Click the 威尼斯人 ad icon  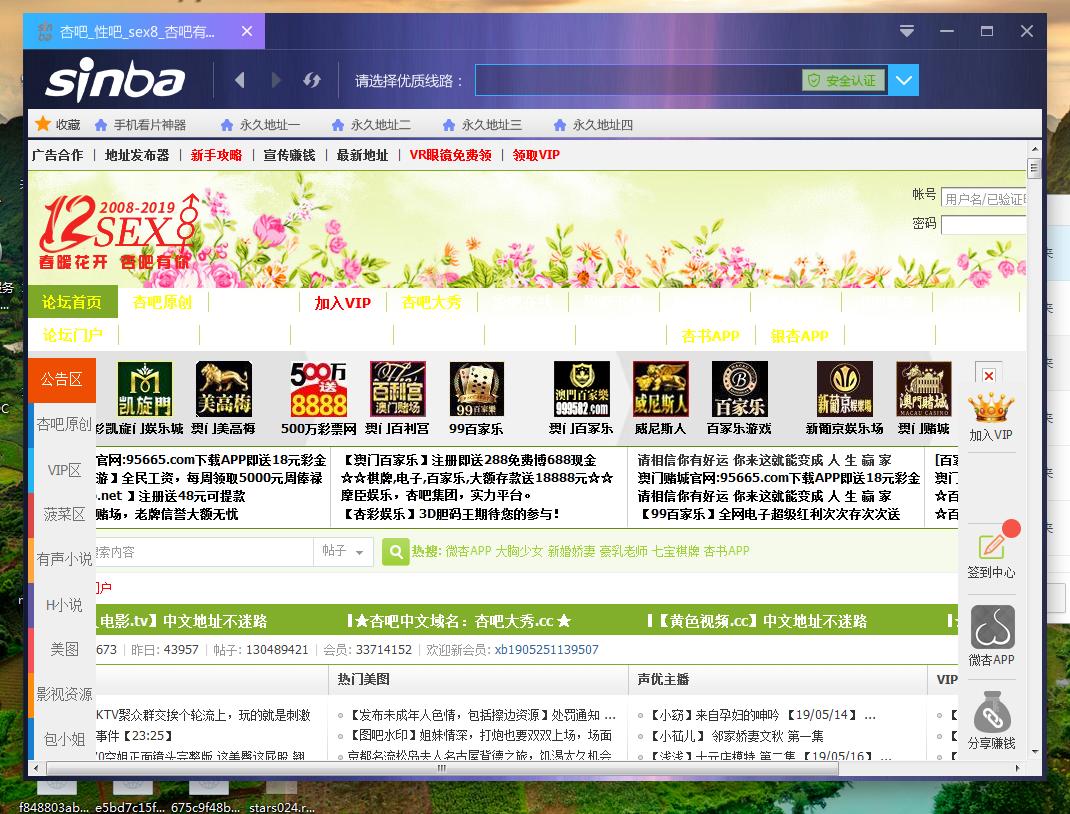661,389
